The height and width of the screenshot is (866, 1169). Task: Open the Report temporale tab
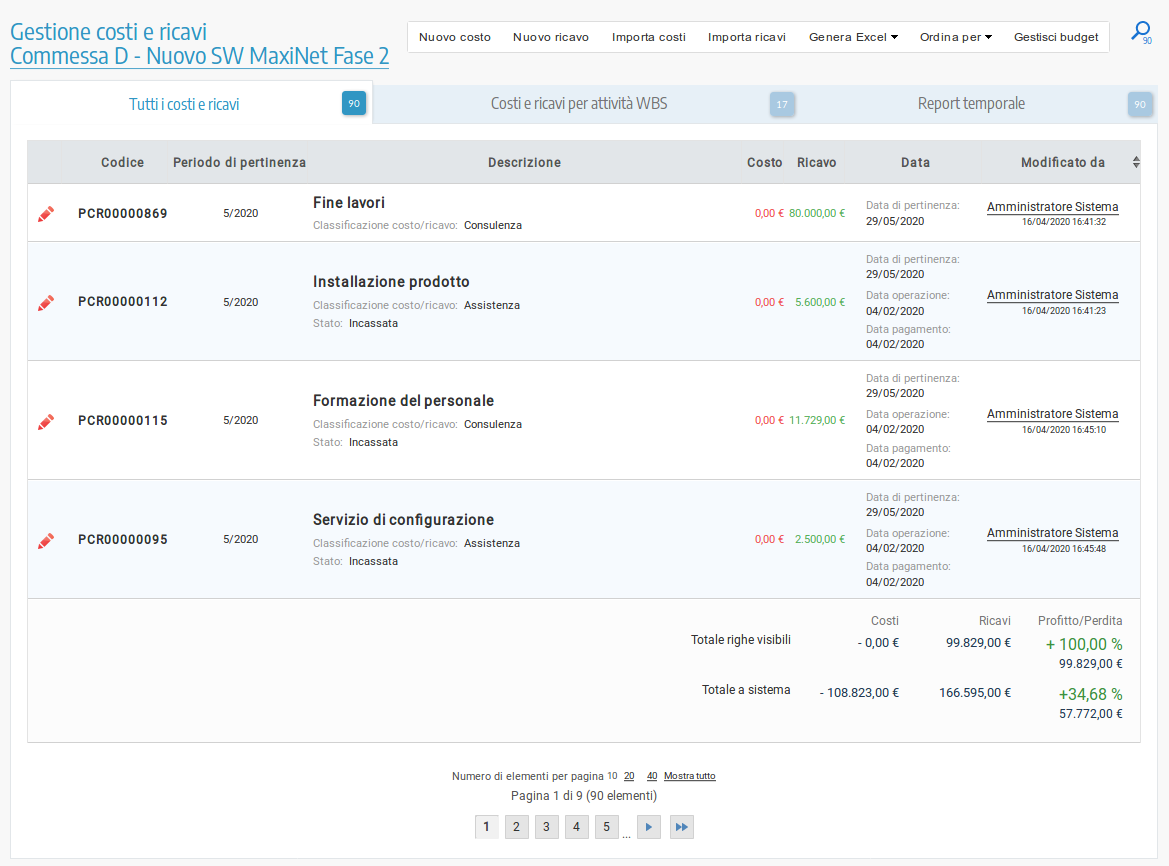[971, 104]
